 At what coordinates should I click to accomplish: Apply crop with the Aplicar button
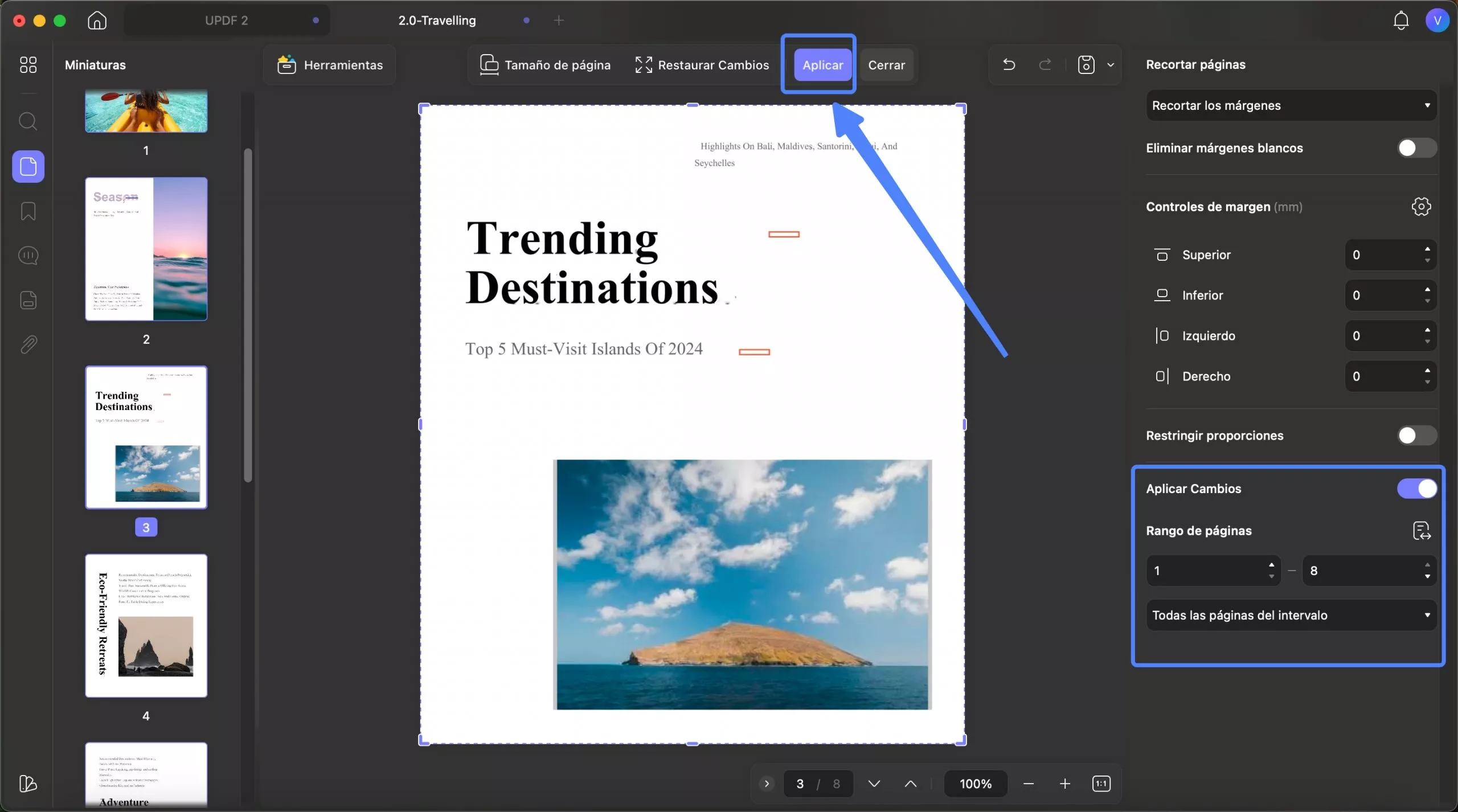[822, 65]
